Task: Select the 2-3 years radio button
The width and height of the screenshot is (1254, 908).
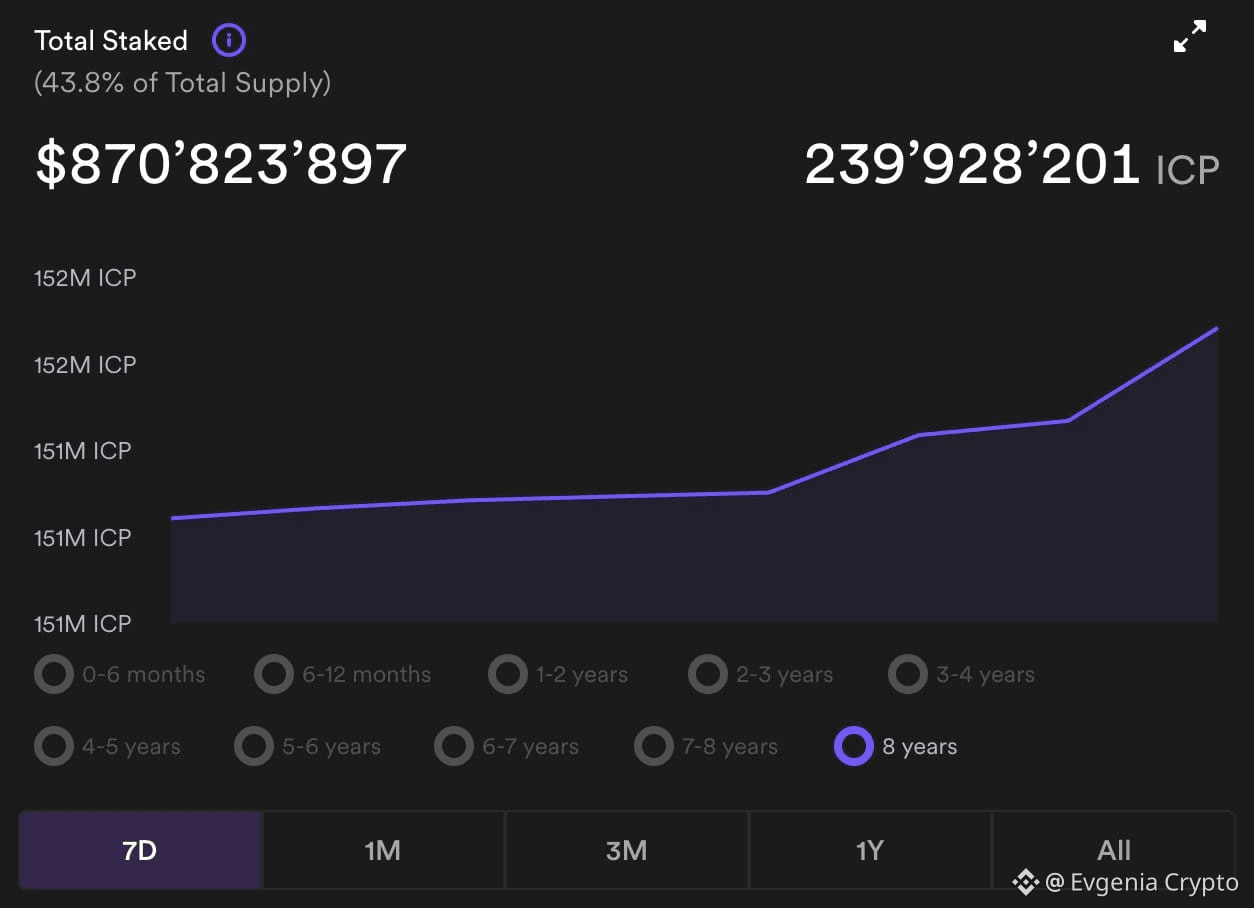Action: tap(707, 674)
